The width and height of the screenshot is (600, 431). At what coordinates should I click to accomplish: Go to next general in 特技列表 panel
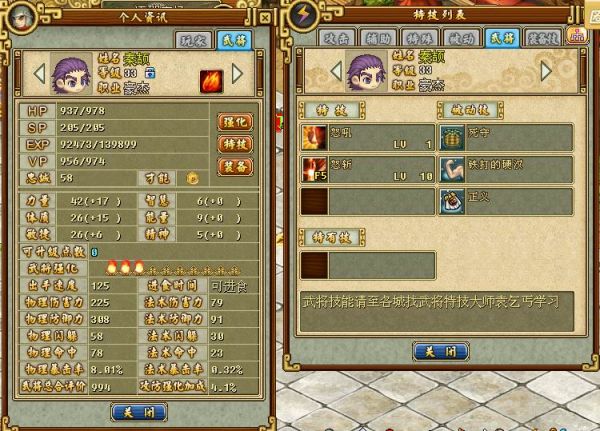click(x=546, y=71)
